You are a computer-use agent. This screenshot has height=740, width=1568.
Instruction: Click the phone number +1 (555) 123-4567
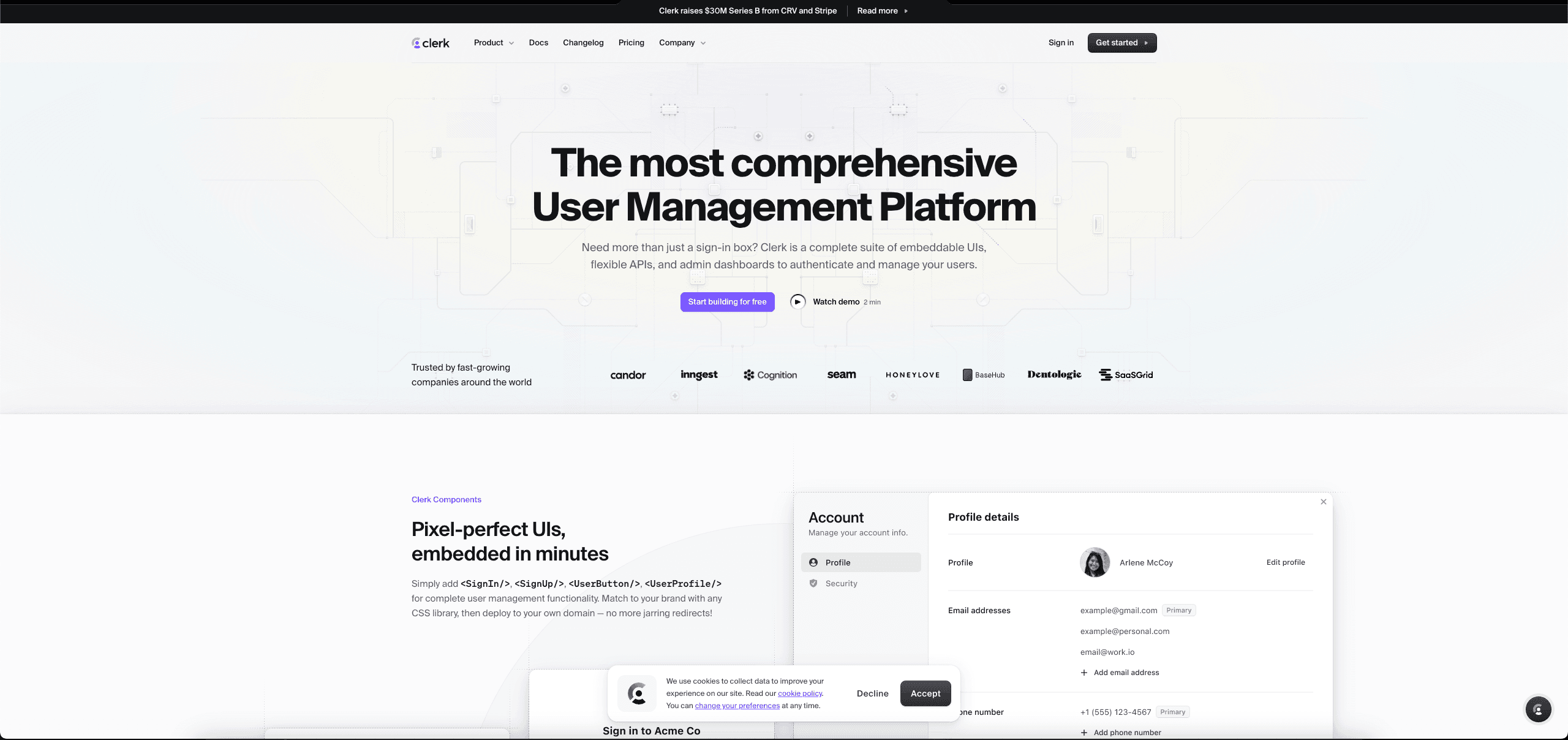(x=1115, y=712)
